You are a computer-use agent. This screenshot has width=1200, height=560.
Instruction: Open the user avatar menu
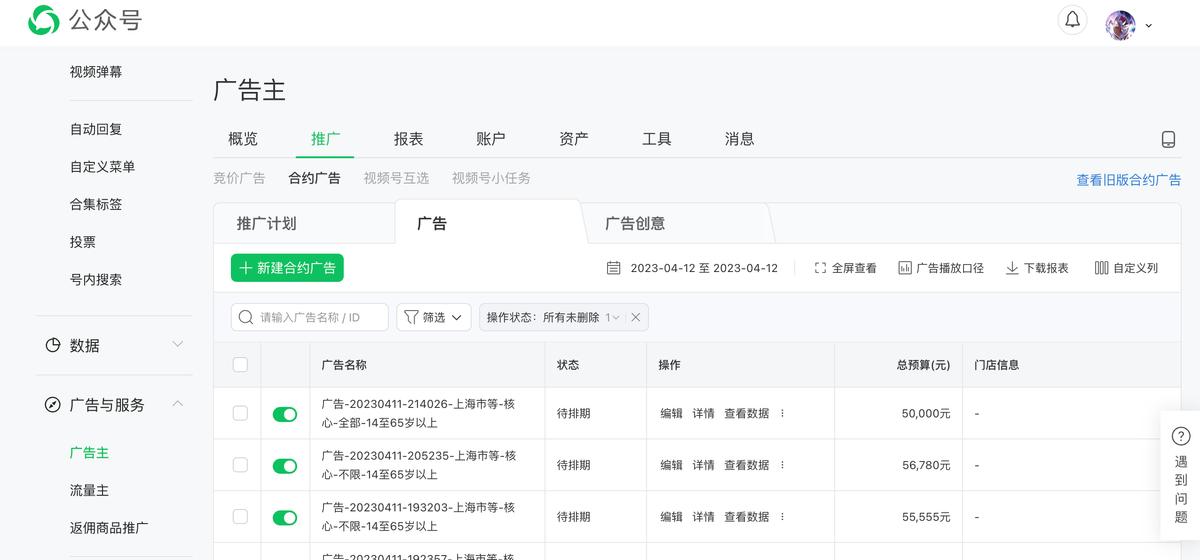(1120, 25)
